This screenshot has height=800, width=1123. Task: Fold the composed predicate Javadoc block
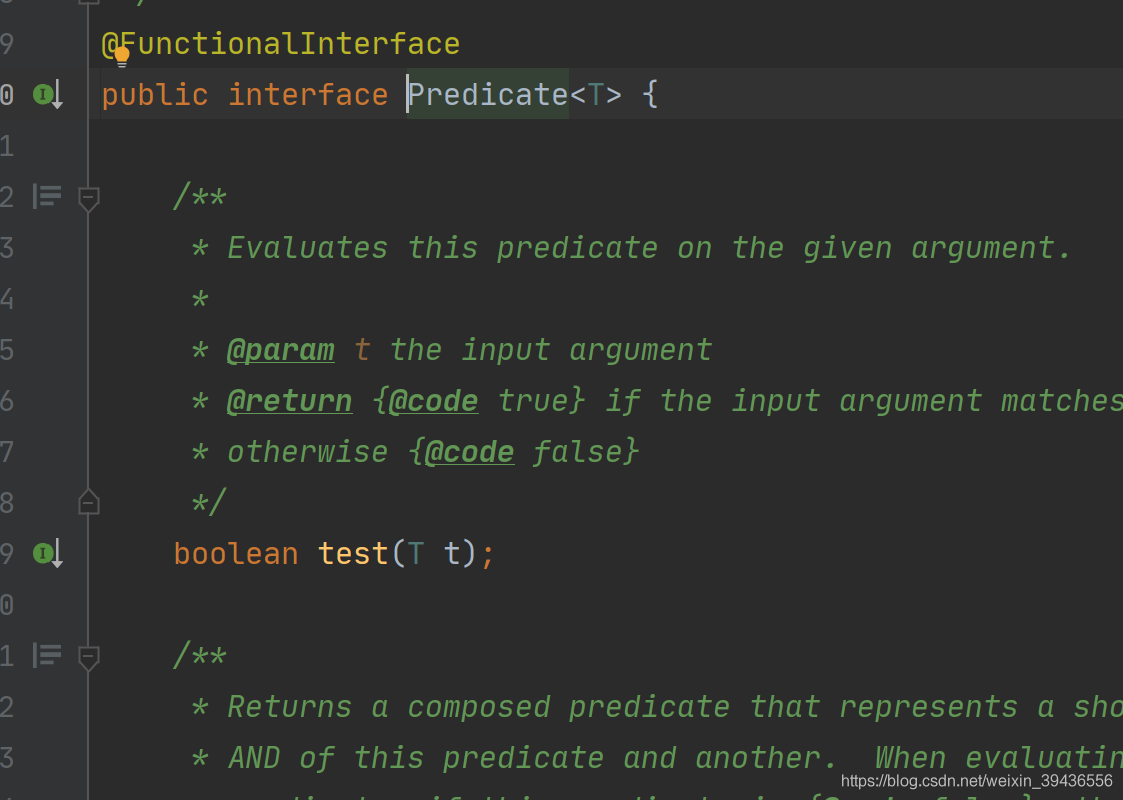pyautogui.click(x=89, y=657)
